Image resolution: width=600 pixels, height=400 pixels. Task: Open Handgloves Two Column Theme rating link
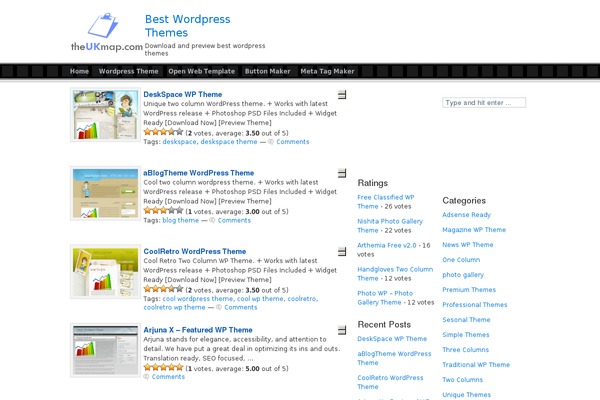coord(395,274)
